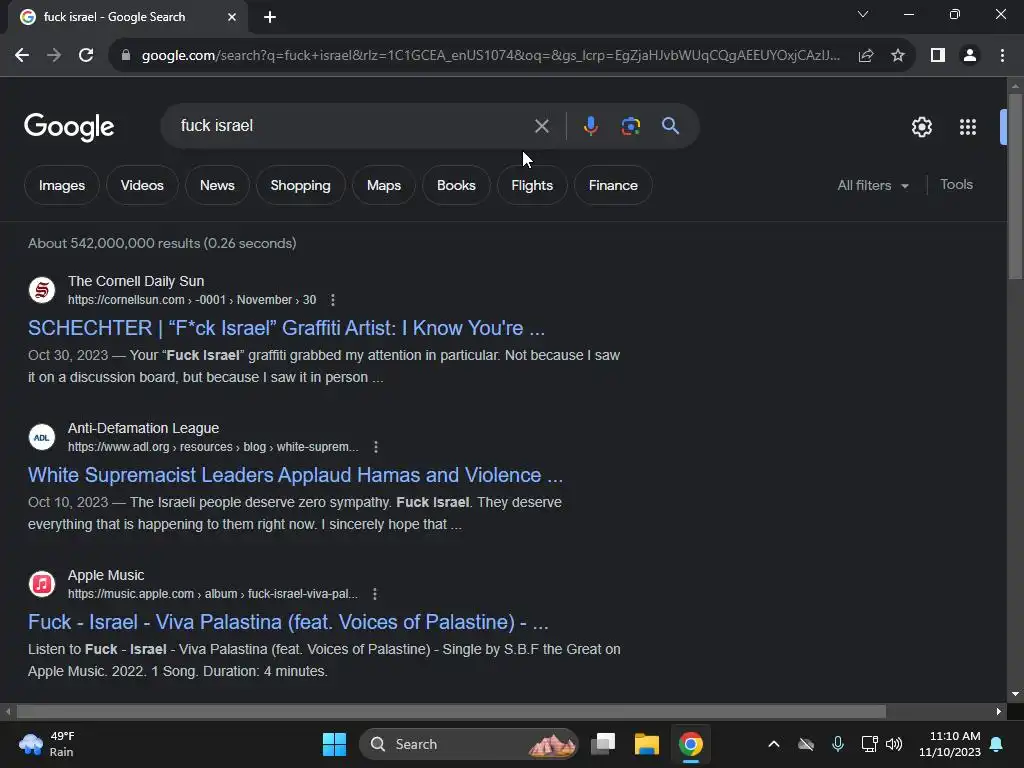
Task: Show hidden system tray icons
Action: (x=774, y=744)
